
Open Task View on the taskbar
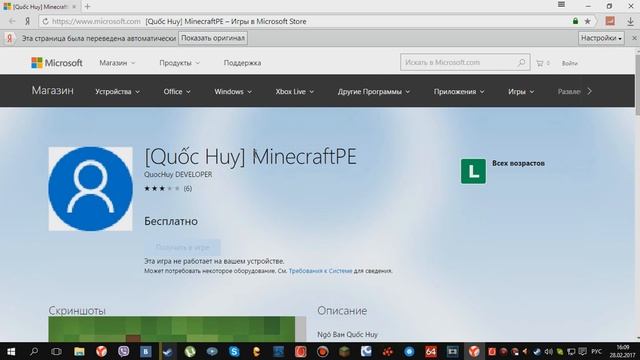[x=56, y=351]
